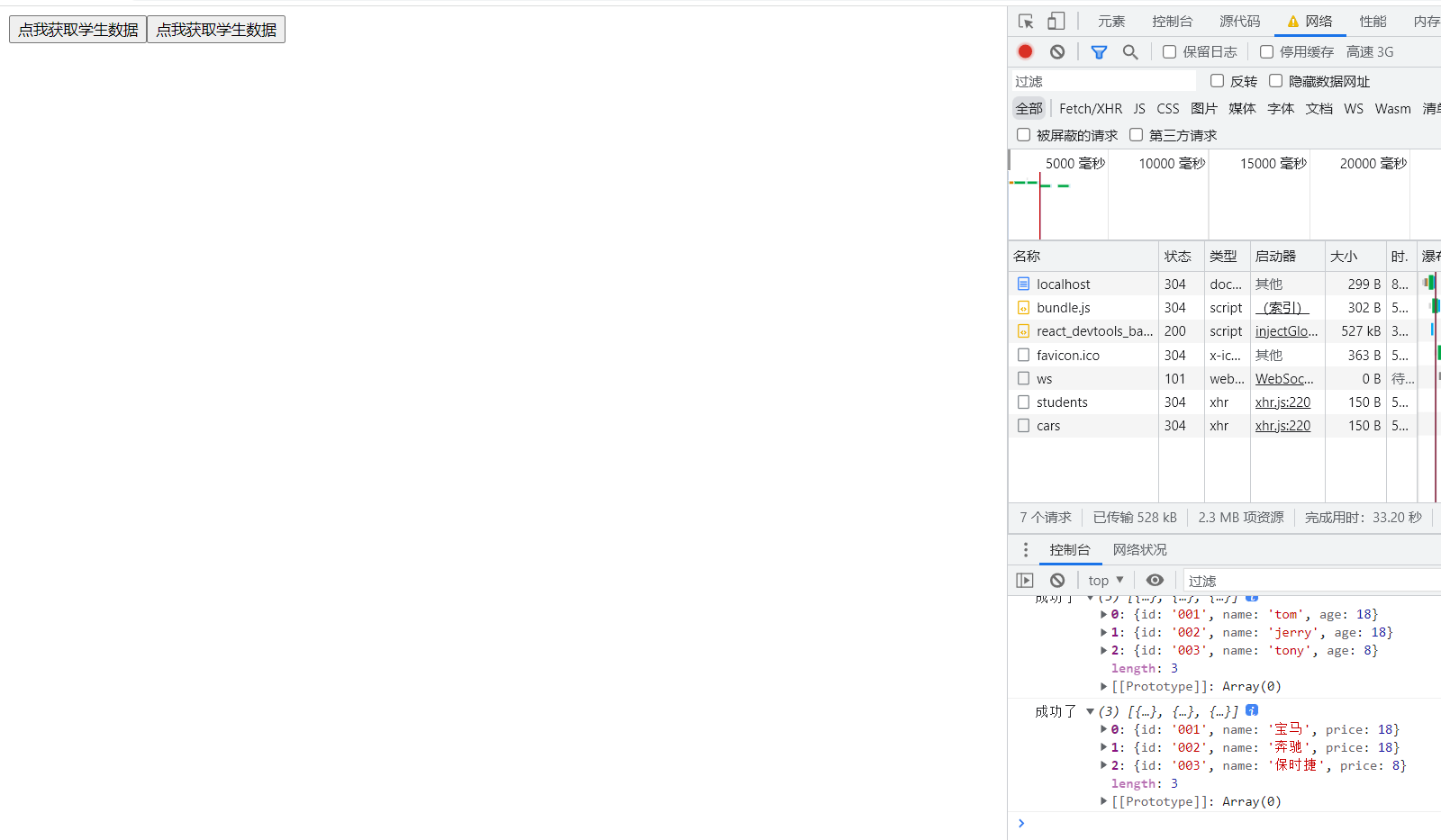
Task: Clear the network request log
Action: 1057,52
